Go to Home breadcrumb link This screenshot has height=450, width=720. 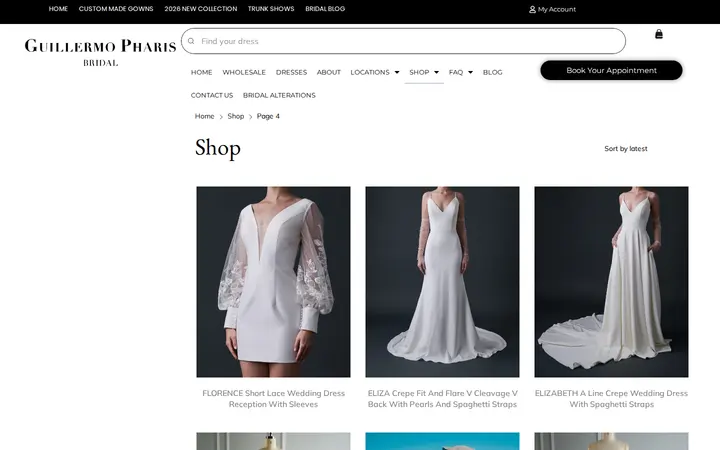204,116
